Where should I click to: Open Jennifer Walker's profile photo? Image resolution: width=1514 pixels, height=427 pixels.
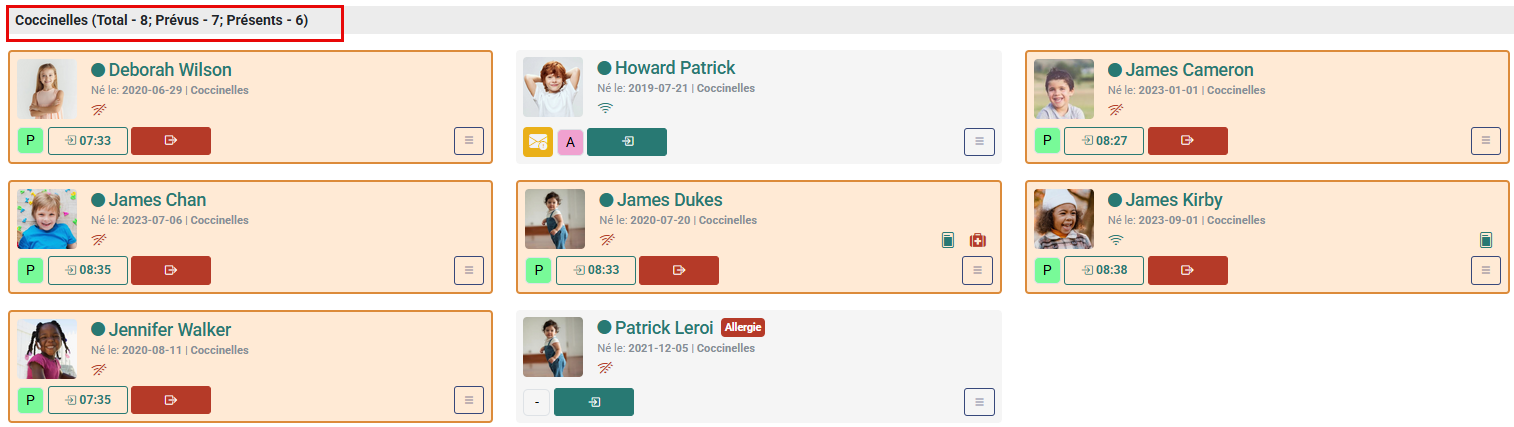[47, 349]
